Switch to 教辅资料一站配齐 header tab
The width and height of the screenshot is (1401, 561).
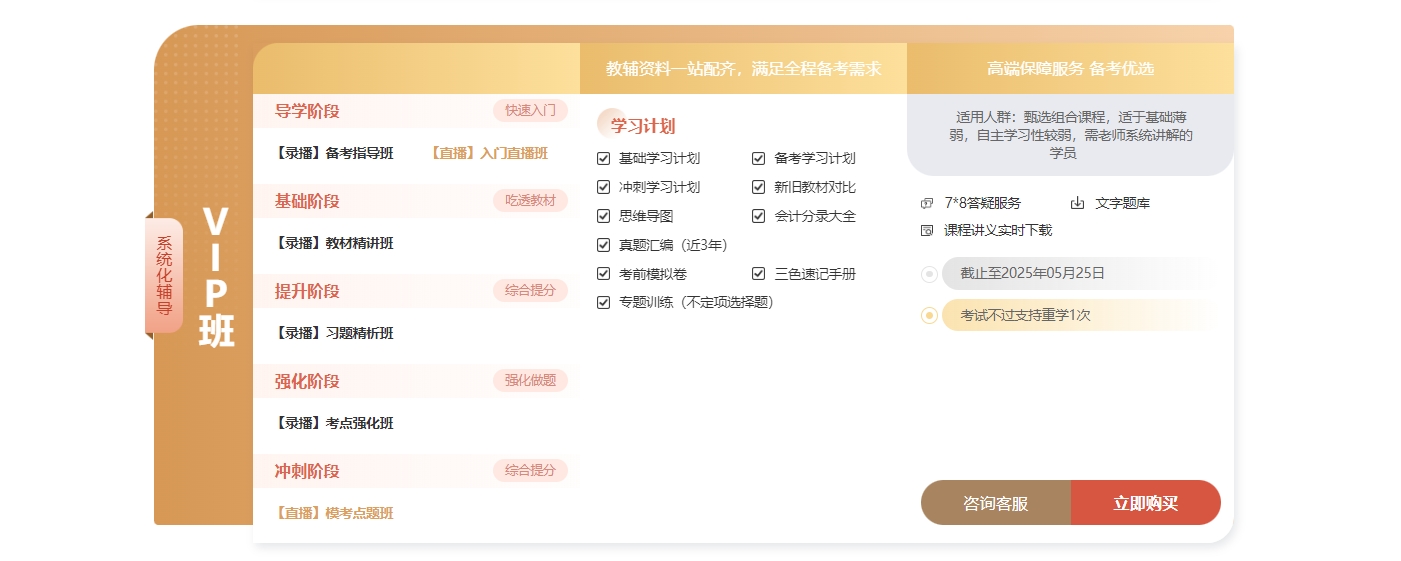[x=743, y=69]
